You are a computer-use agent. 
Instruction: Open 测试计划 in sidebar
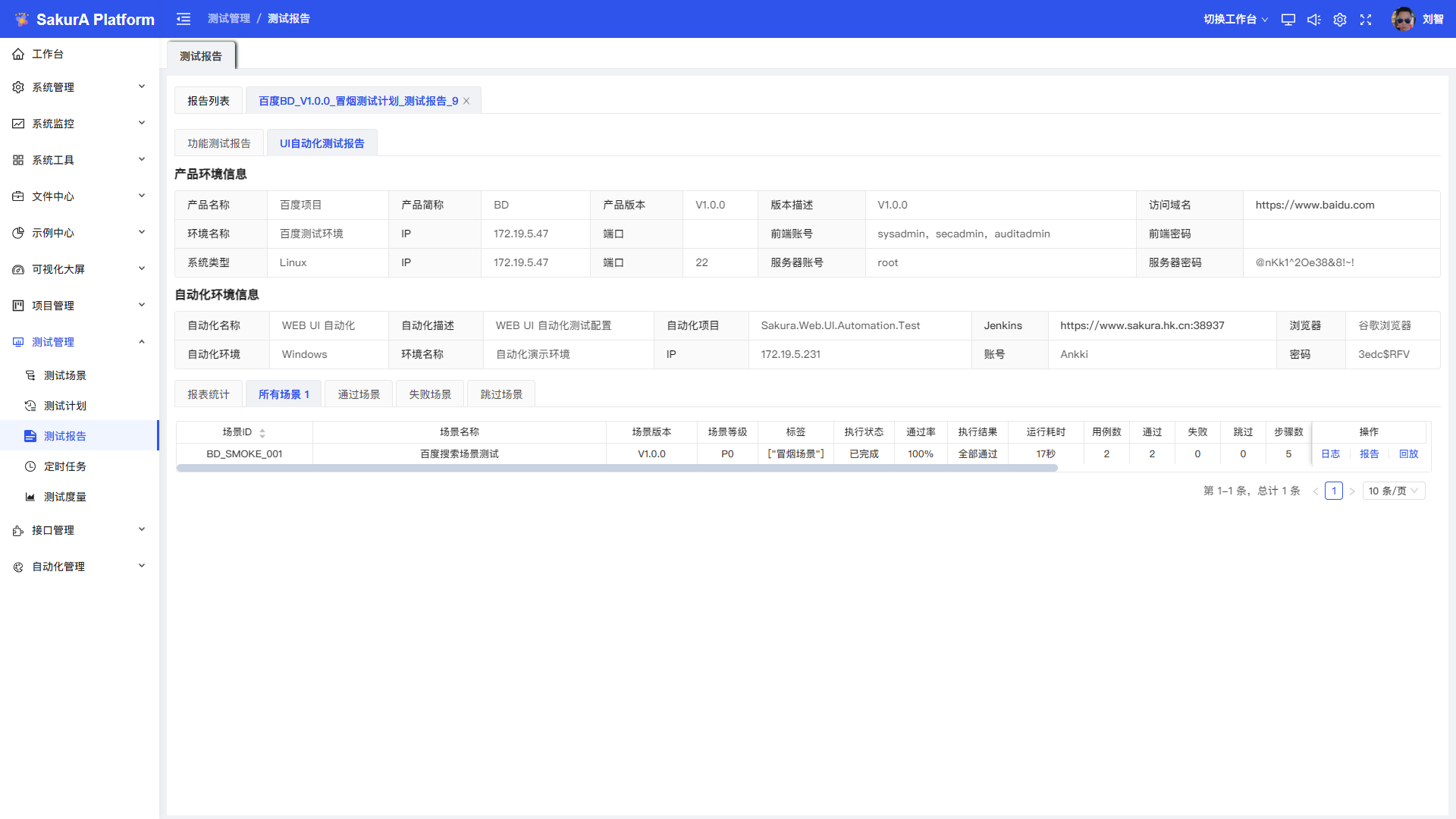click(65, 406)
